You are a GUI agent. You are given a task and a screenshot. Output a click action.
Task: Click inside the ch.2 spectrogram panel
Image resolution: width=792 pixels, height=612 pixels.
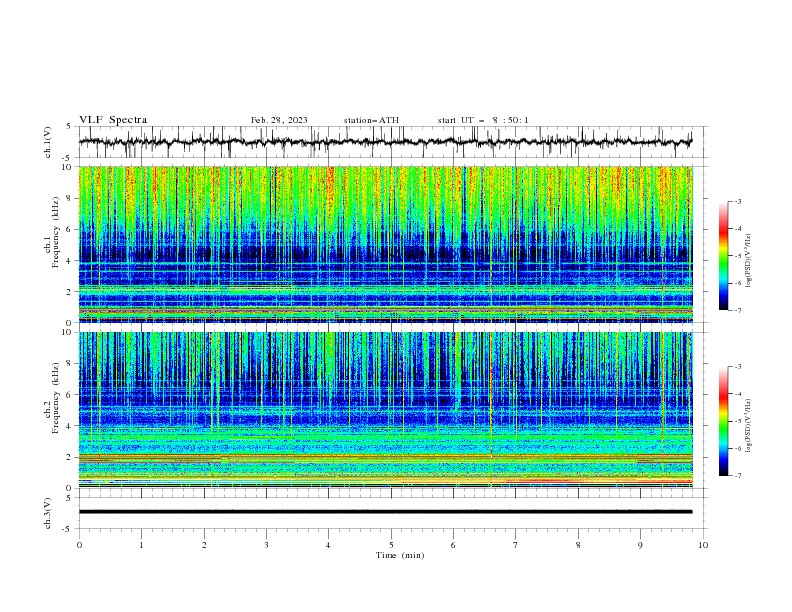click(386, 410)
